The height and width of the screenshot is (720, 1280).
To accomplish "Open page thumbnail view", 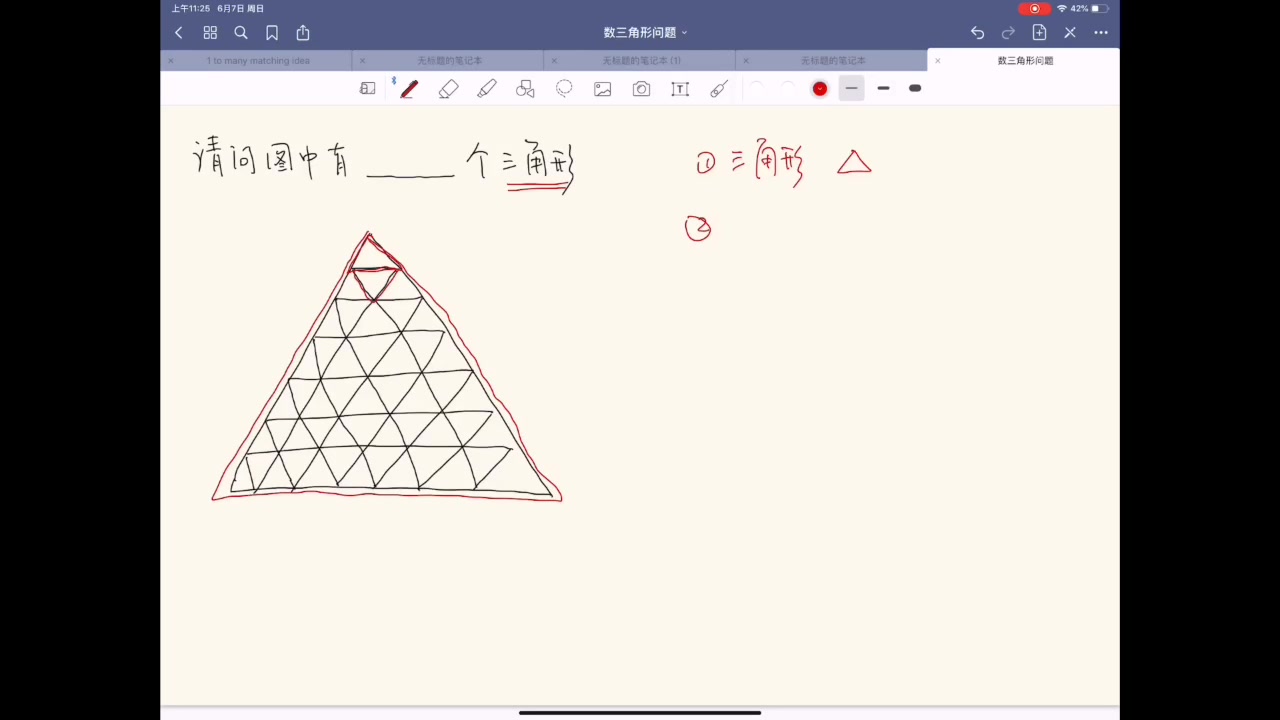I will [x=210, y=32].
